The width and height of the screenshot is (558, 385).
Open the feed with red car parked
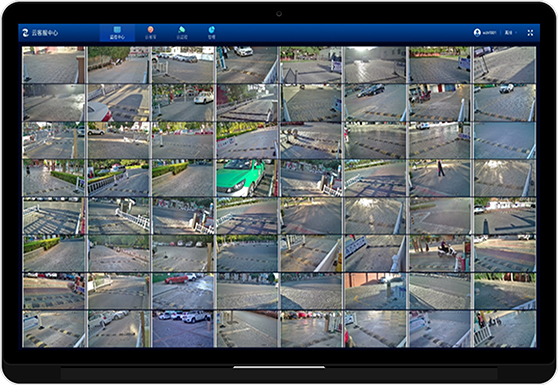[x=183, y=291]
